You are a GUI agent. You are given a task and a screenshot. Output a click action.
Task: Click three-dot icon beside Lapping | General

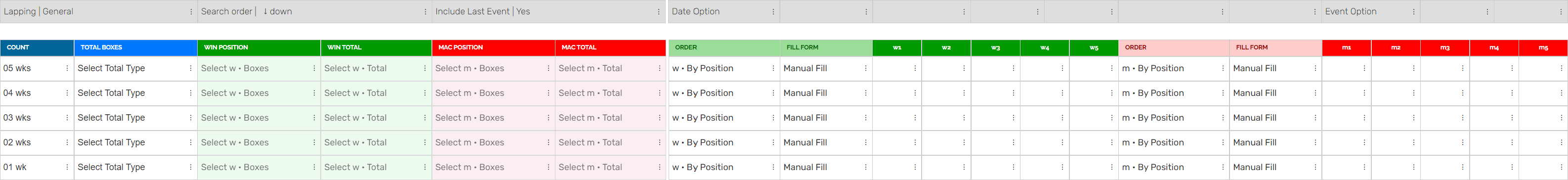click(191, 11)
